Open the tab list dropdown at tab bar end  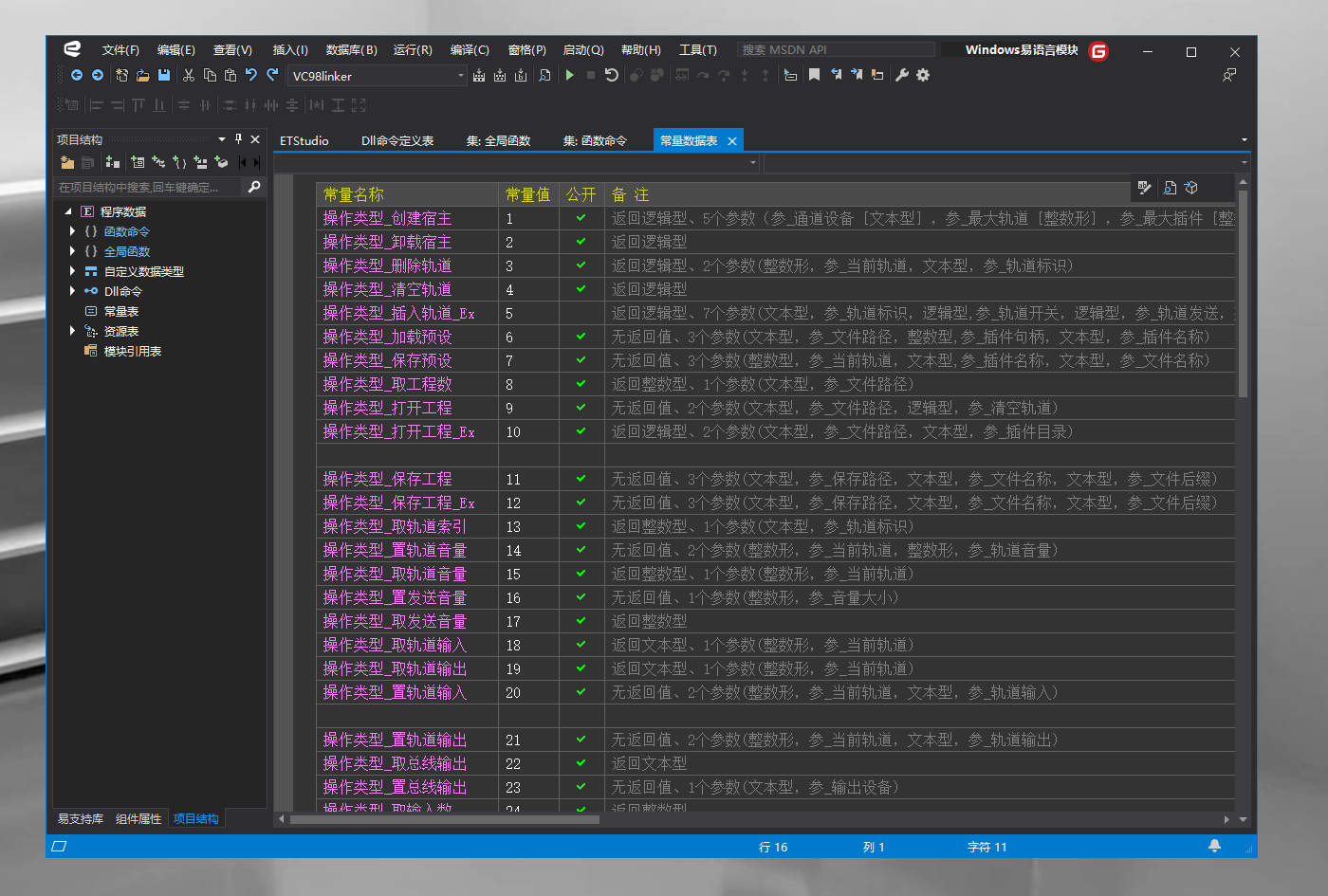pyautogui.click(x=1244, y=140)
